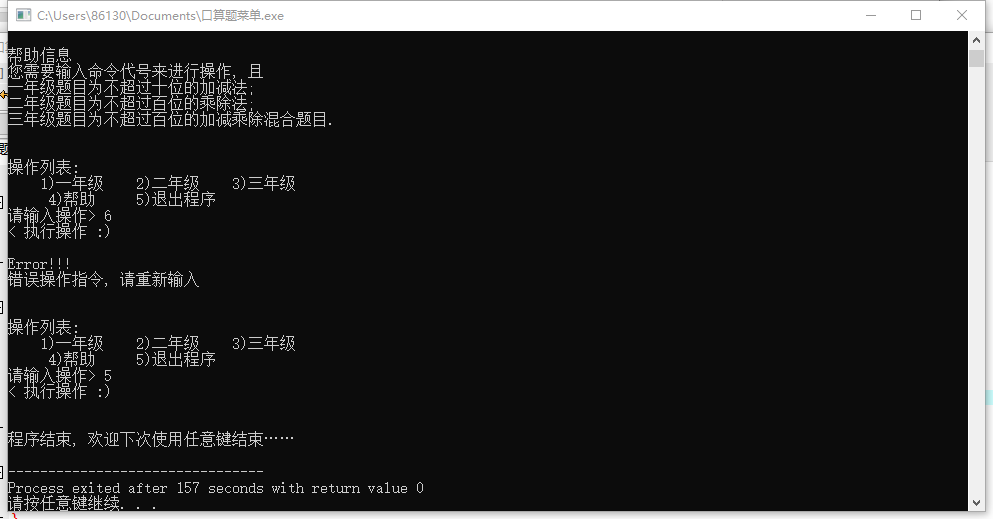Click the vertical scrollbar thumb
Viewport: 993px width, 519px height.
tap(976, 58)
